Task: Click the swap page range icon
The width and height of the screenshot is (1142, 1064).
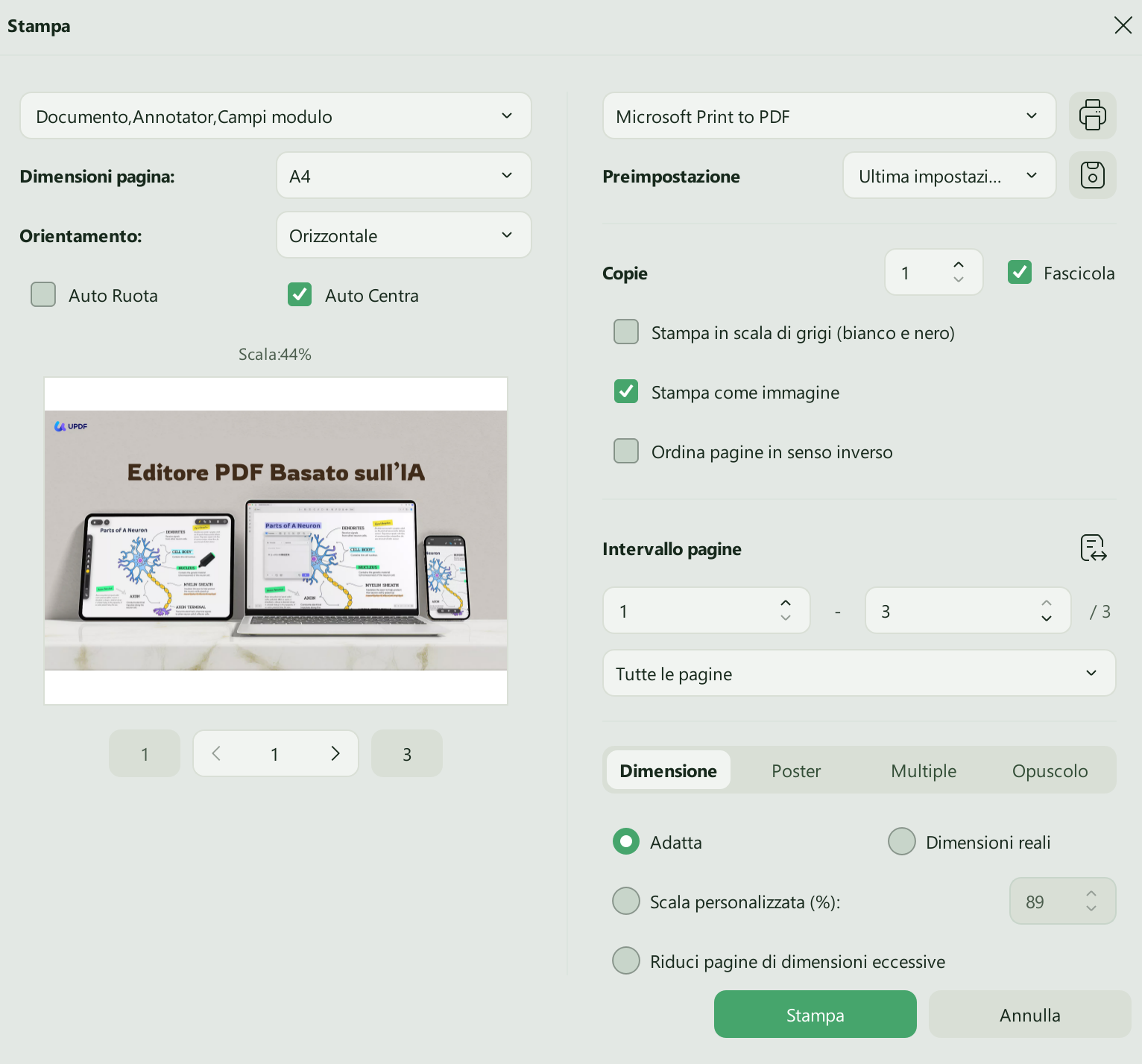Action: point(1094,548)
